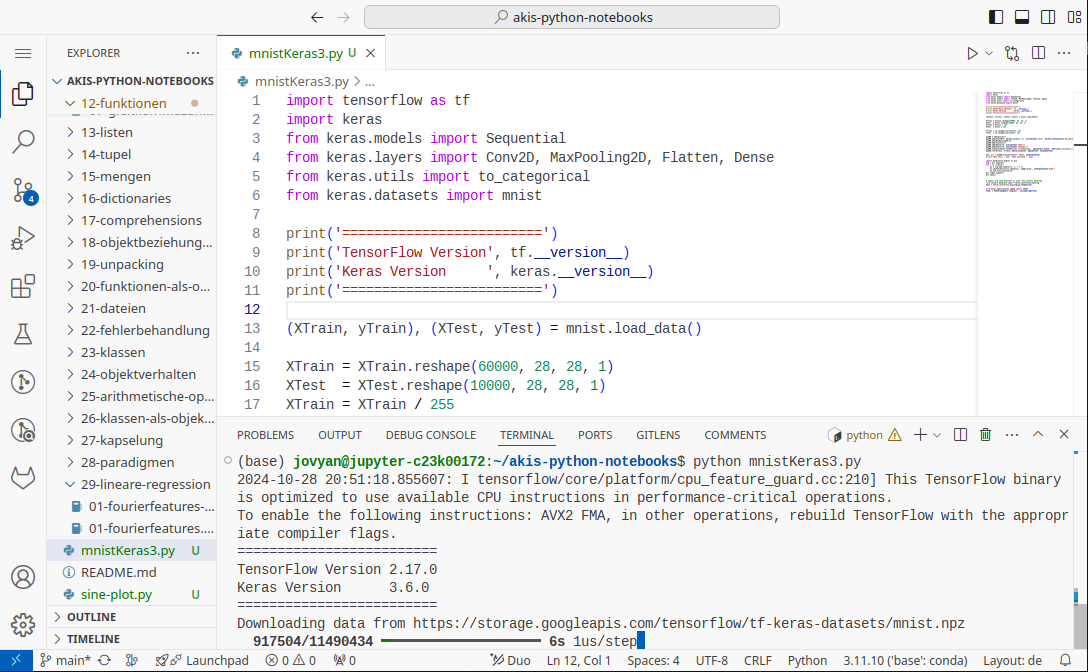The image size is (1088, 672).
Task: Open the Search view in activity bar
Action: [x=22, y=142]
